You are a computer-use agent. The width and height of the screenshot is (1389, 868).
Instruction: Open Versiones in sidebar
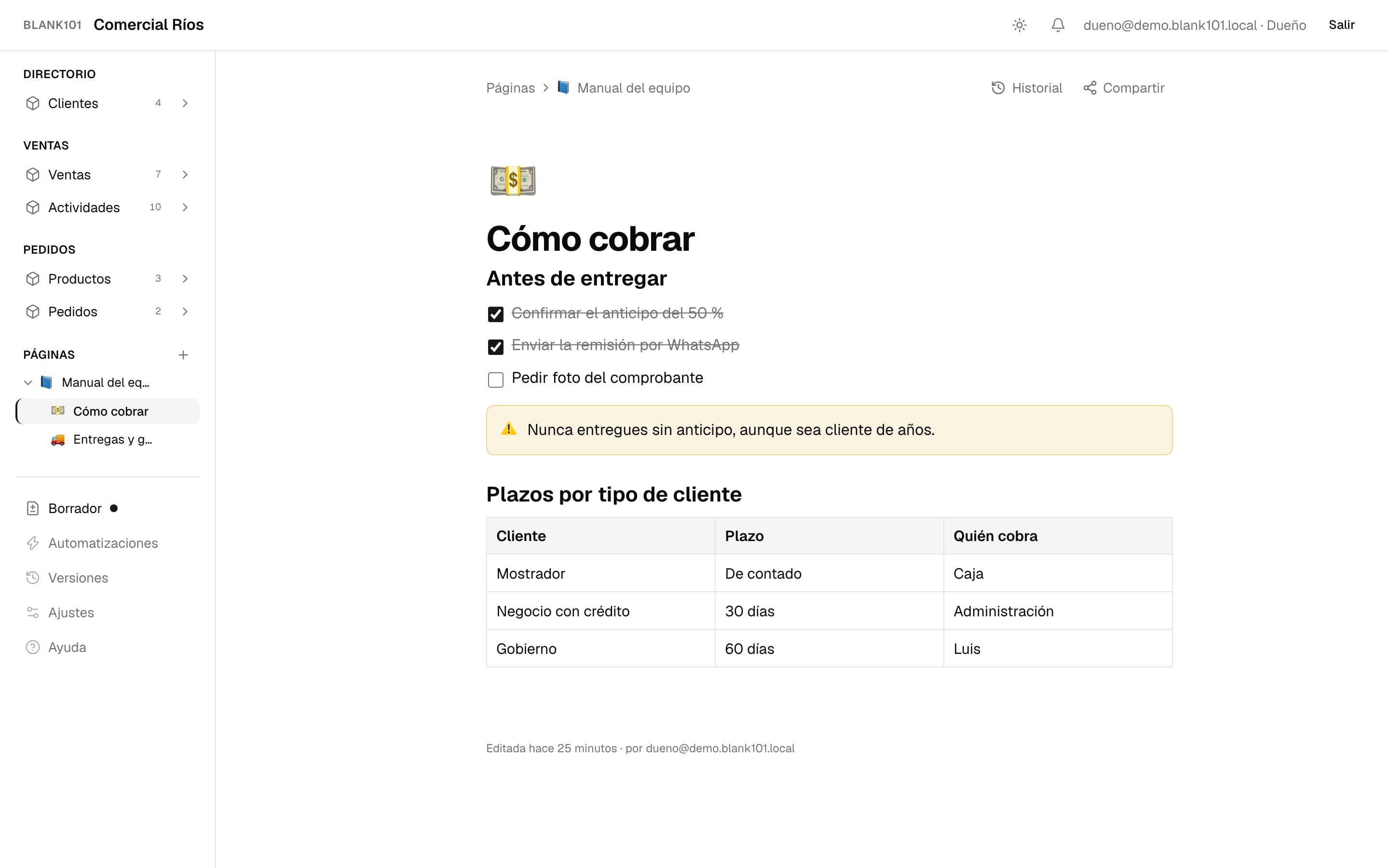tap(78, 578)
